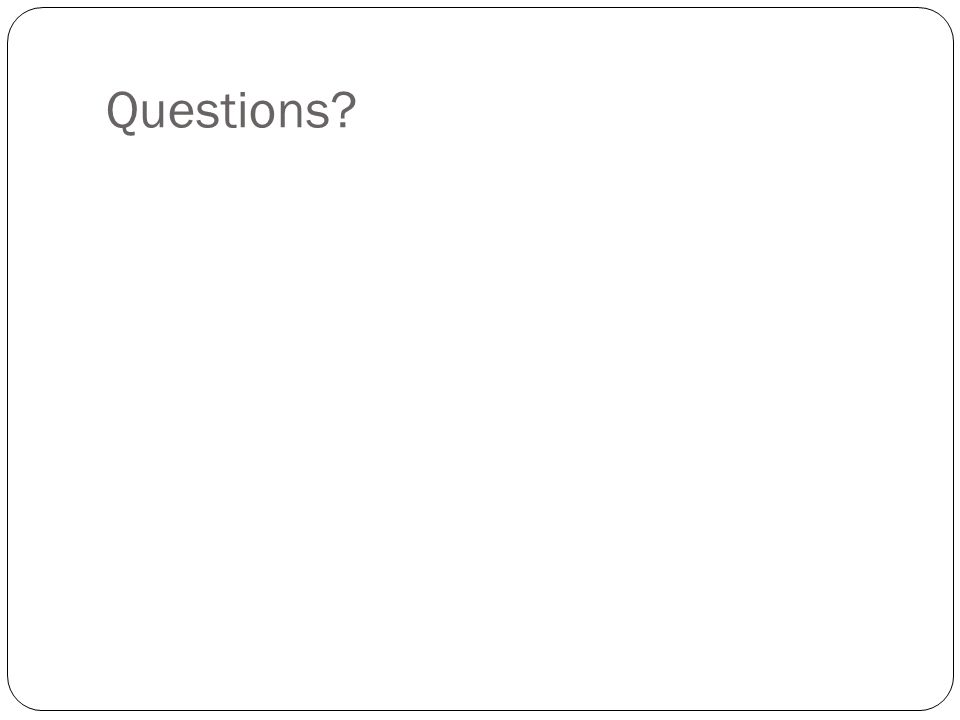Viewport: 960px width, 720px height.
Task: Select the capital Q in the title
Action: click(x=121, y=112)
